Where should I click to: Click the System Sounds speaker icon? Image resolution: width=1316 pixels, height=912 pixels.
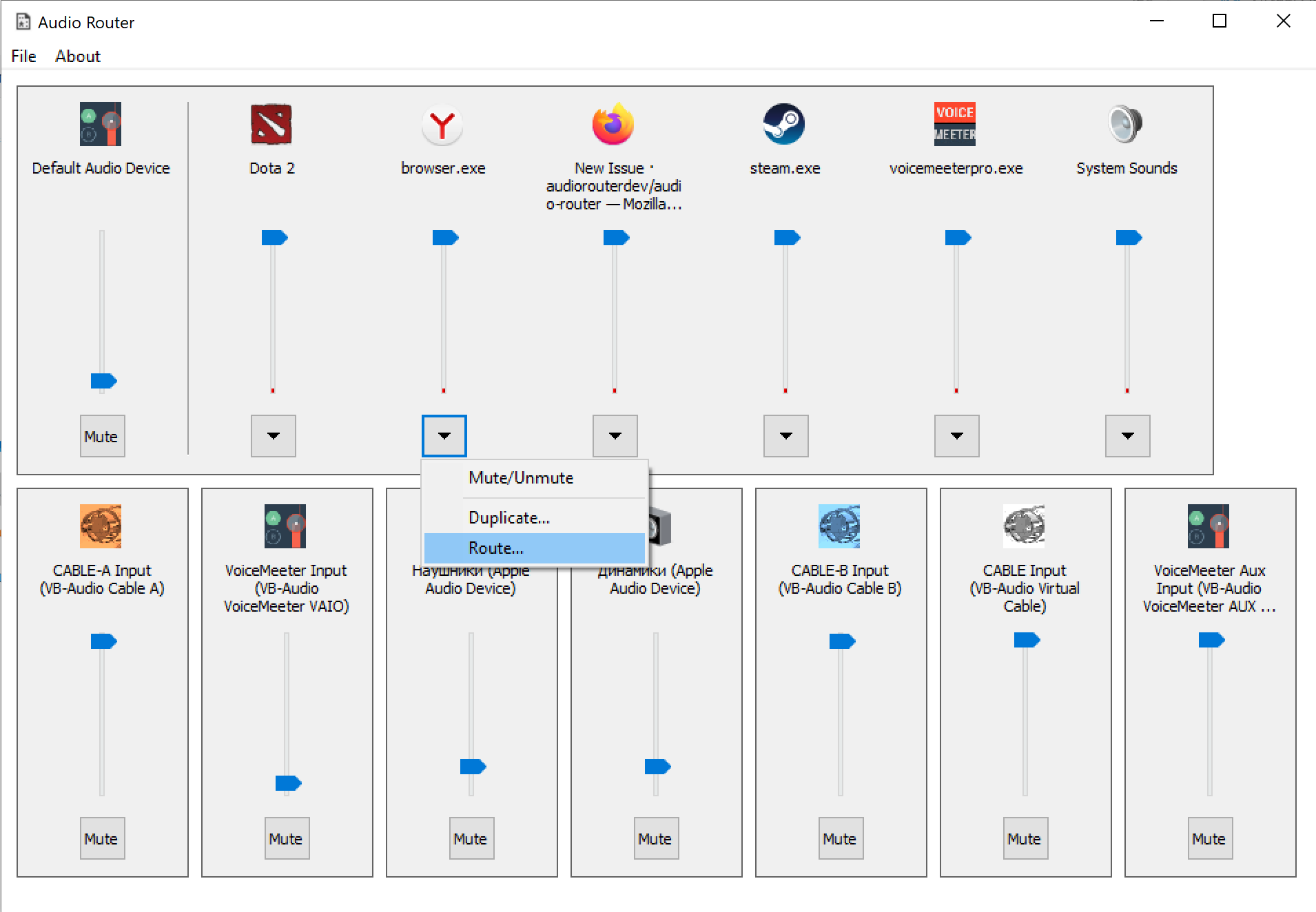tap(1125, 125)
